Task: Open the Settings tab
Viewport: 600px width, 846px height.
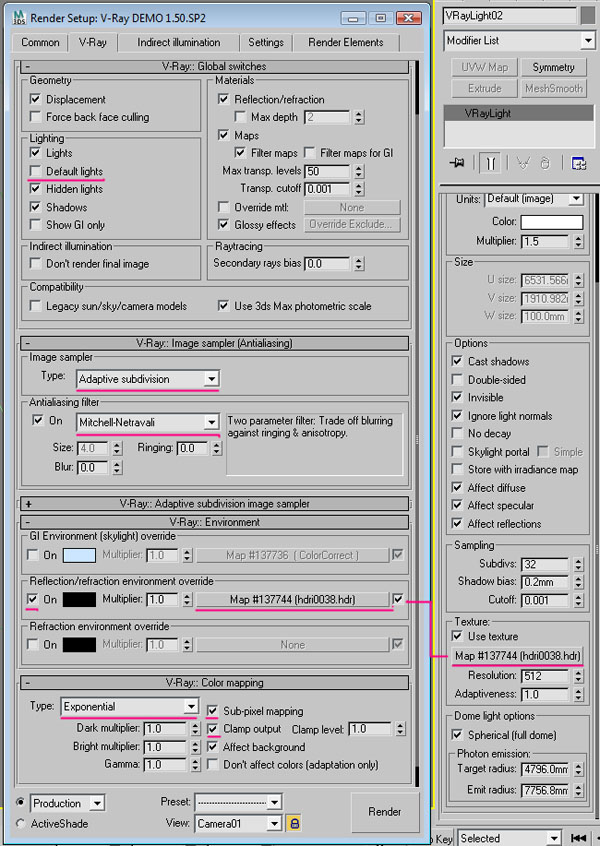Action: click(266, 42)
